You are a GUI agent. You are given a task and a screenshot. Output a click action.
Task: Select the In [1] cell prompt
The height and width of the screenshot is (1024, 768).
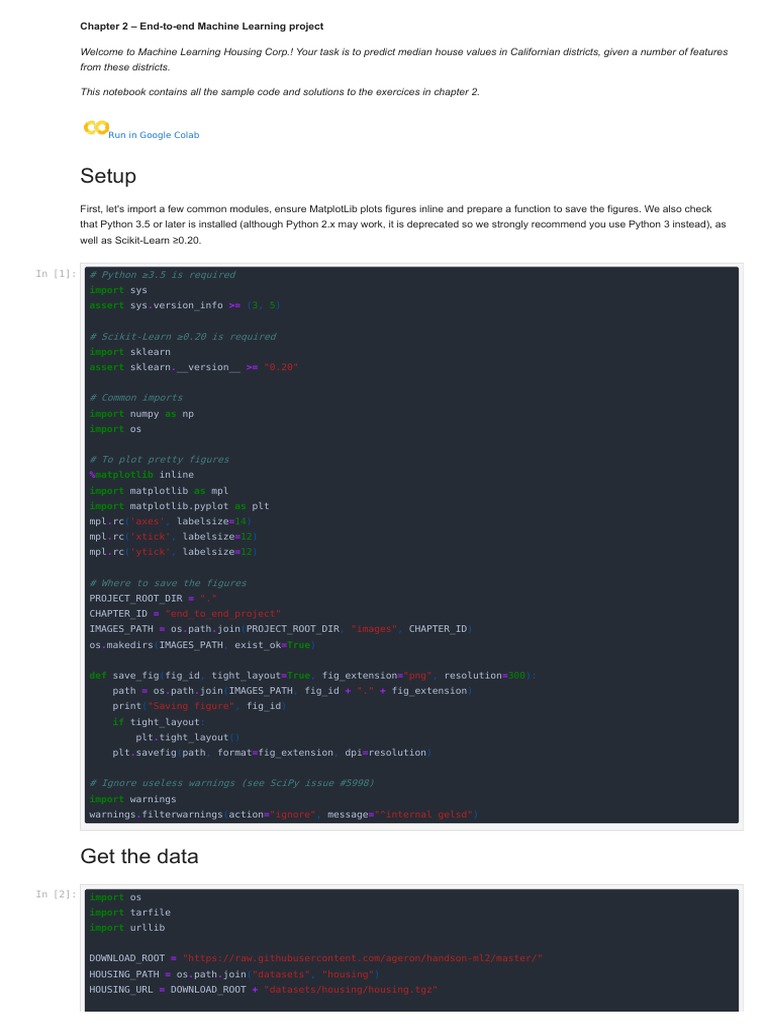tap(55, 274)
